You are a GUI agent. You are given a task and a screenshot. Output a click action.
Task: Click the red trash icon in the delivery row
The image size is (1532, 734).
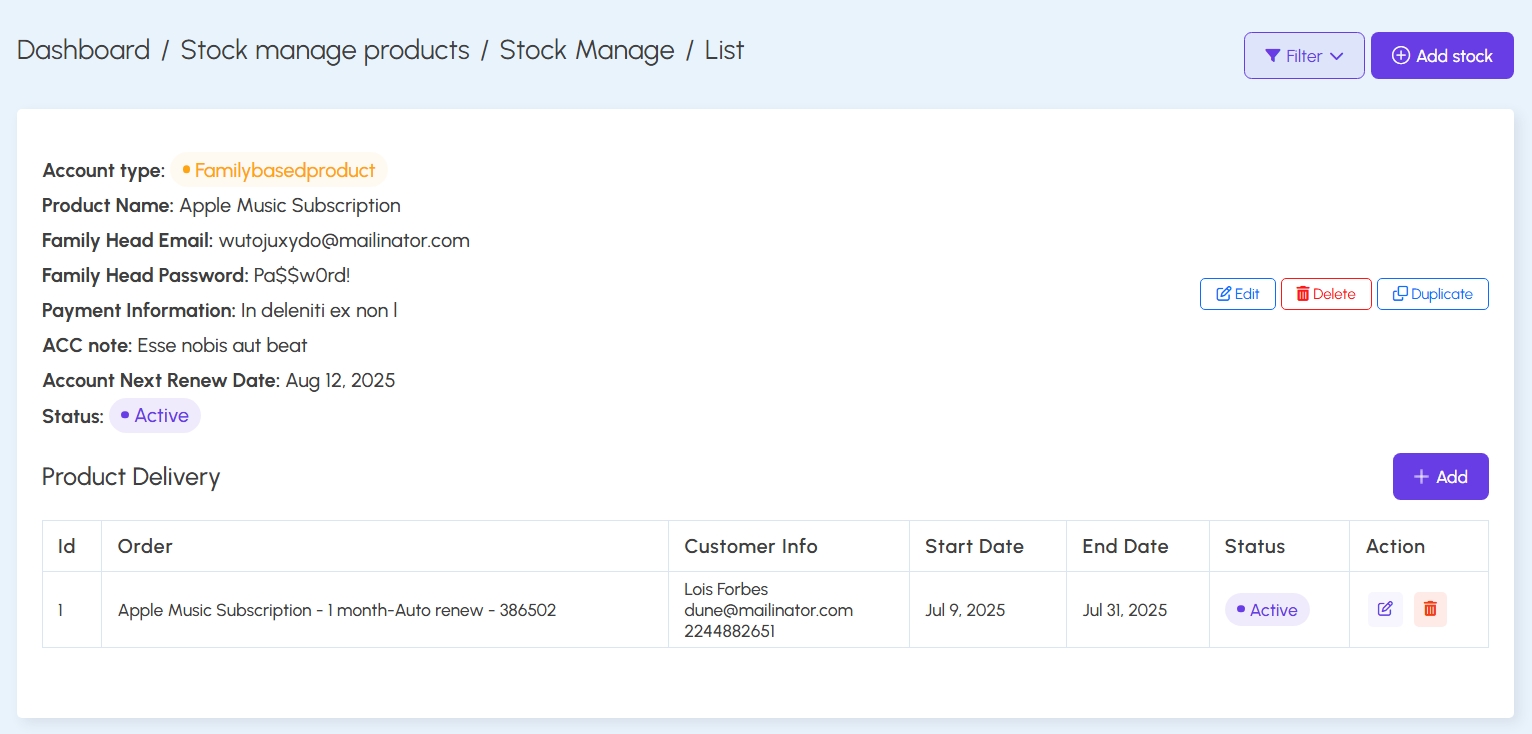click(x=1430, y=609)
